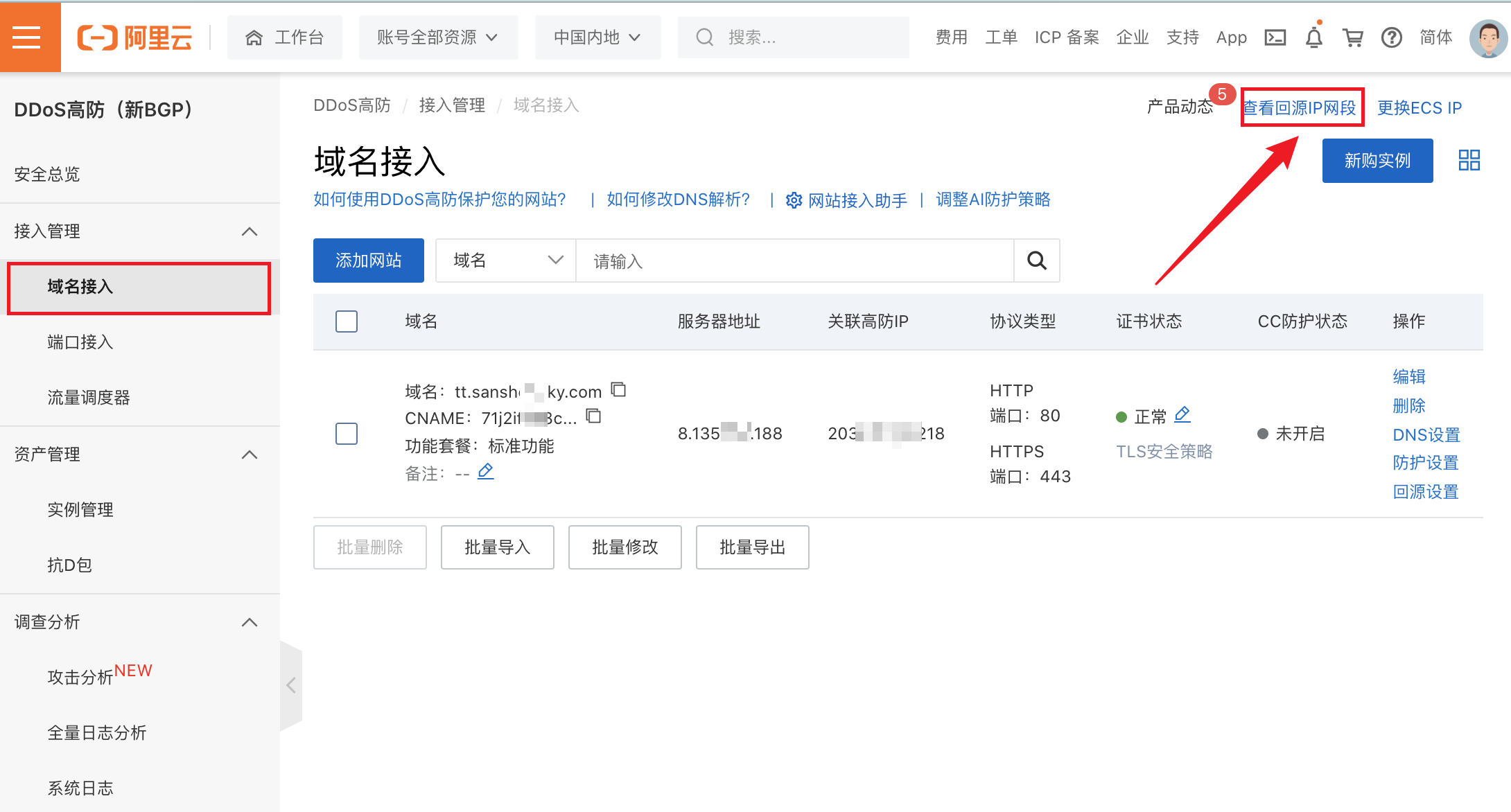Viewport: 1511px width, 812px height.
Task: Switch to grid view layout icon
Action: pyautogui.click(x=1469, y=161)
